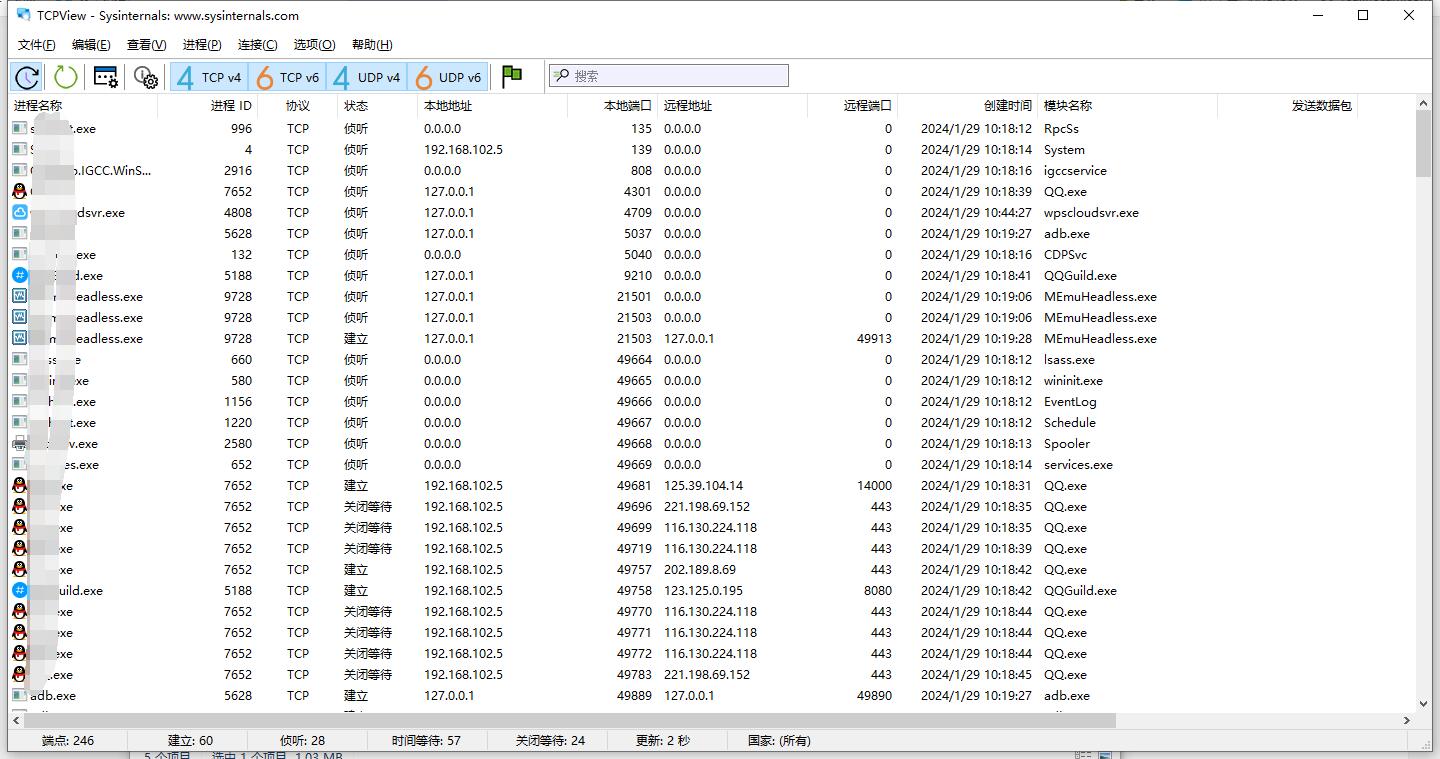The image size is (1440, 759).
Task: Click the green refresh arrow icon
Action: coord(66,77)
